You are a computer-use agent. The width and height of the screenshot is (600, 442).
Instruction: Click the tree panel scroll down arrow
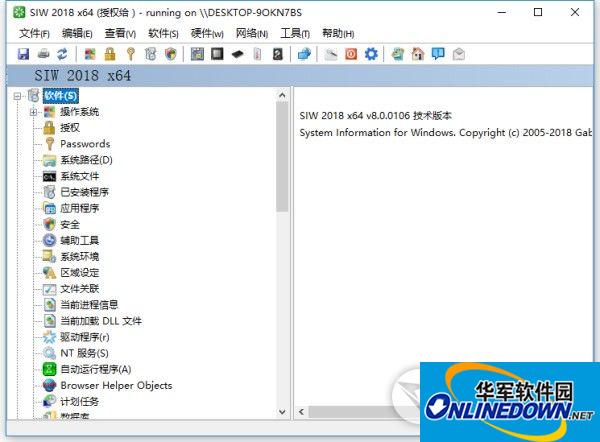(282, 412)
